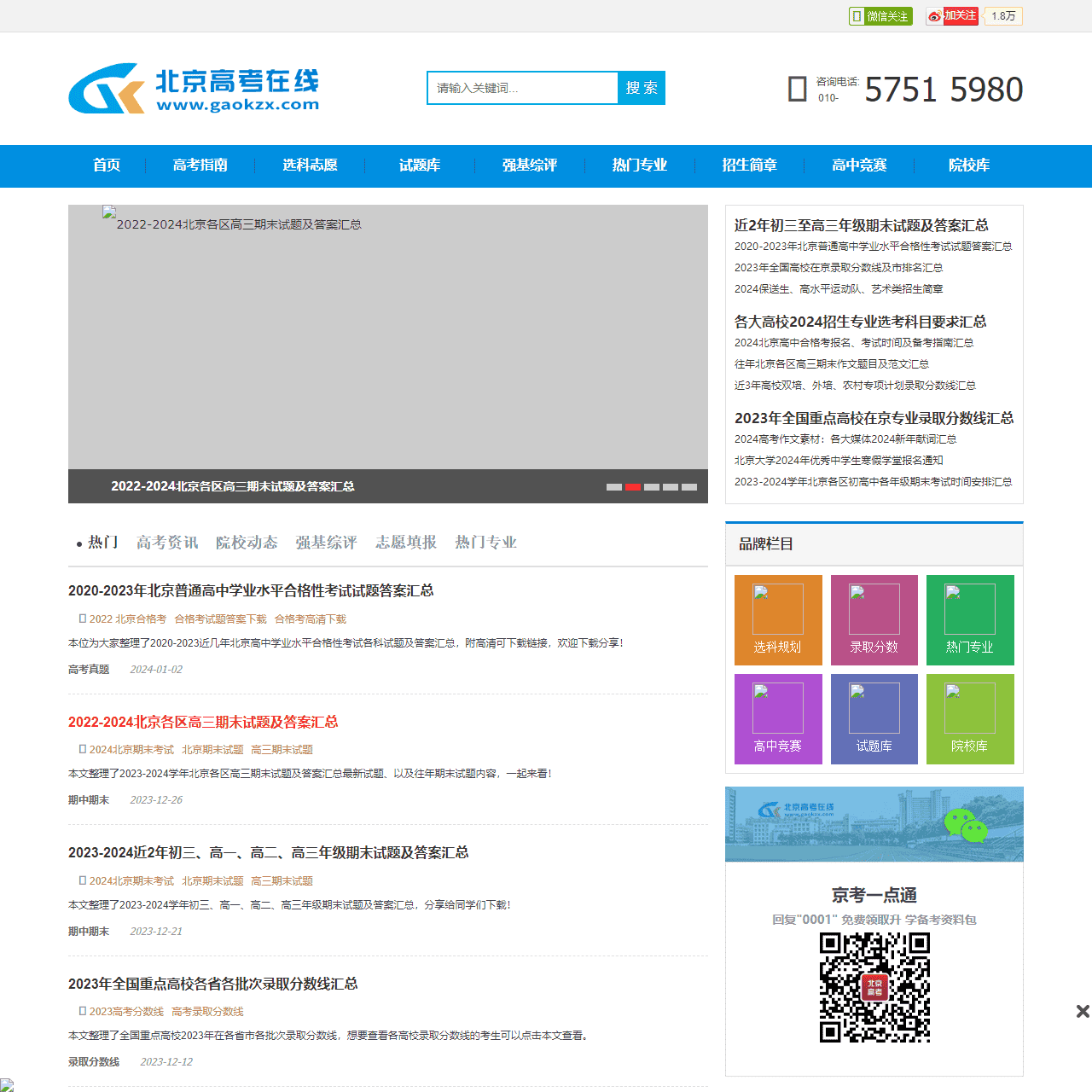Click the 搜索 search button
The image size is (1092, 1092).
642,88
